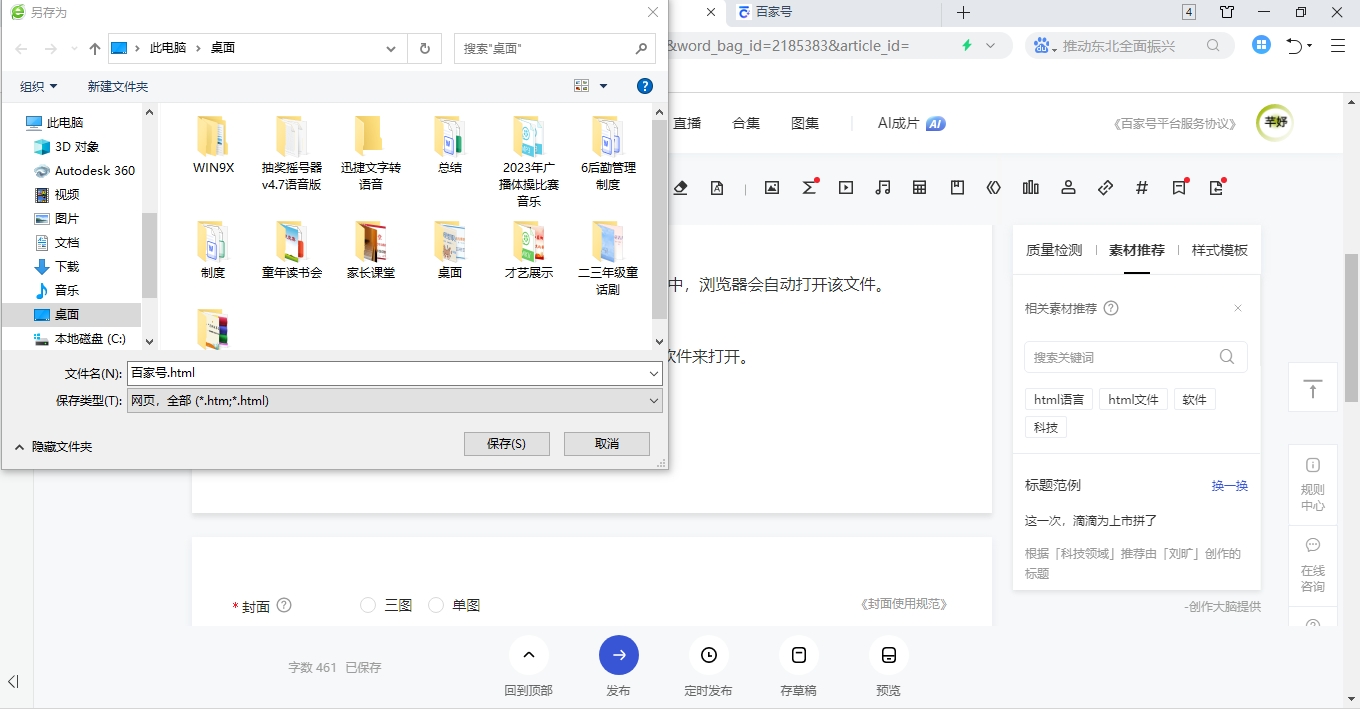The width and height of the screenshot is (1360, 711).
Task: Click the insert link chain icon
Action: [1105, 187]
